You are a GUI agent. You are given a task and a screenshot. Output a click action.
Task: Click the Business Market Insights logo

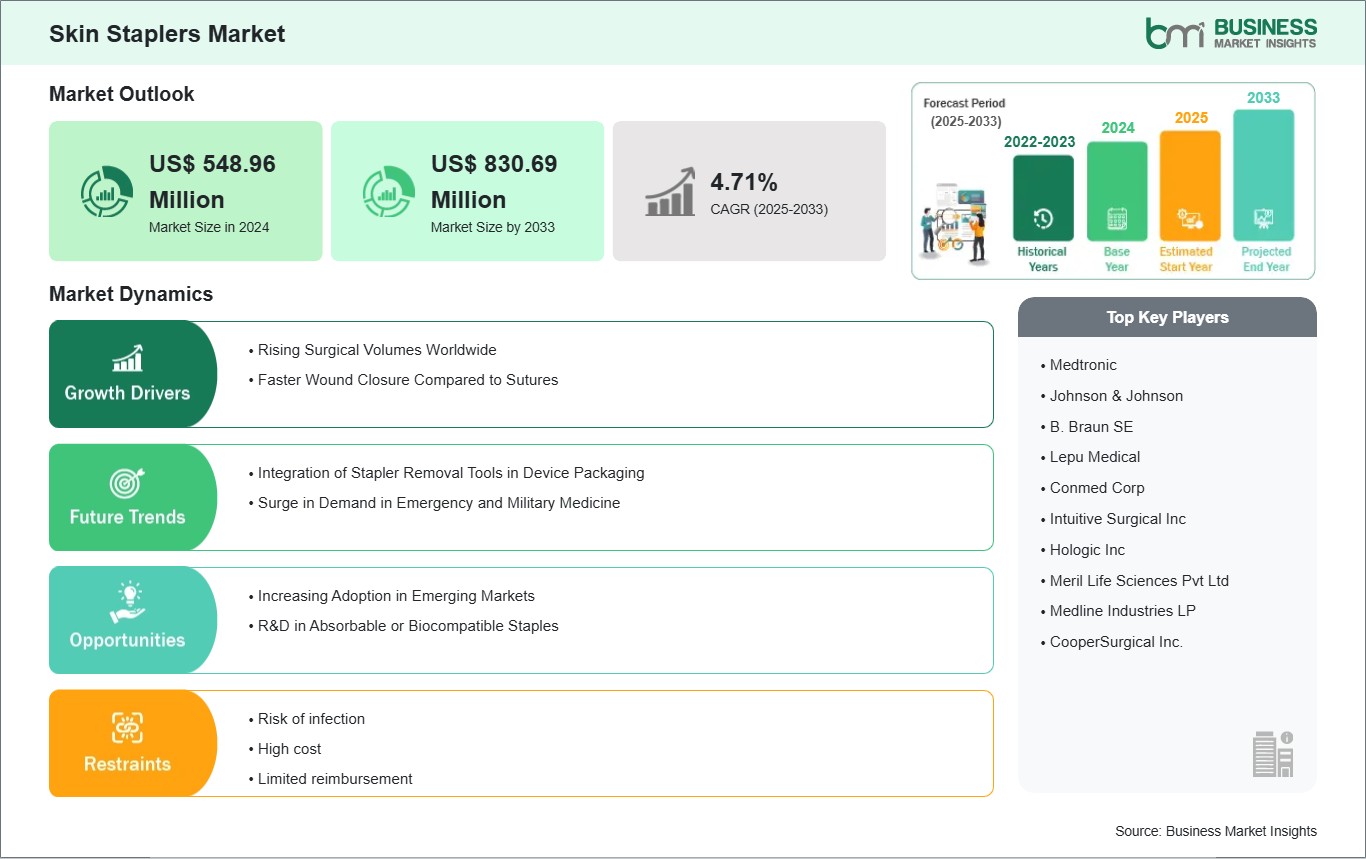click(x=1231, y=32)
